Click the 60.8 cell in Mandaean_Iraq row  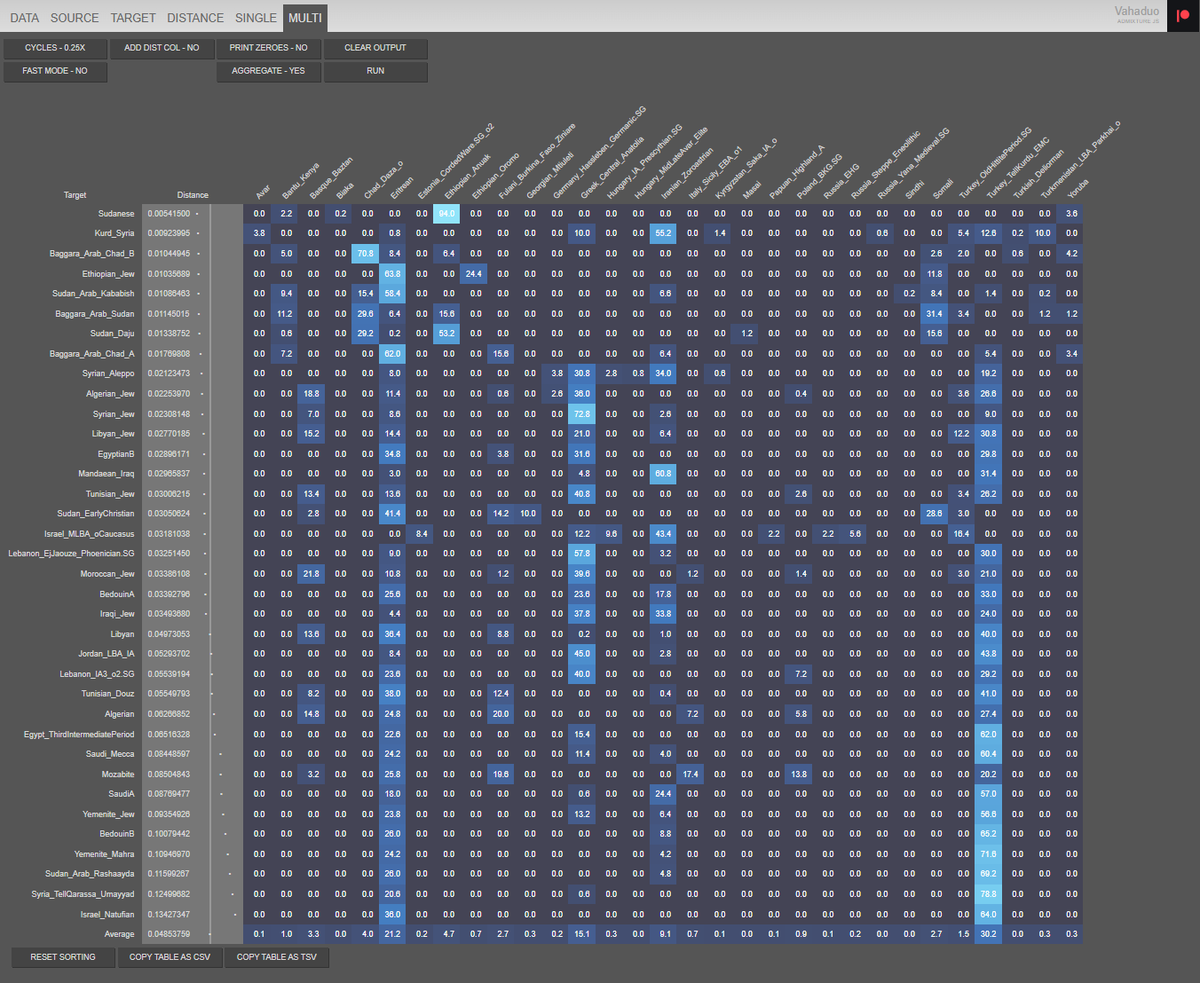[664, 474]
